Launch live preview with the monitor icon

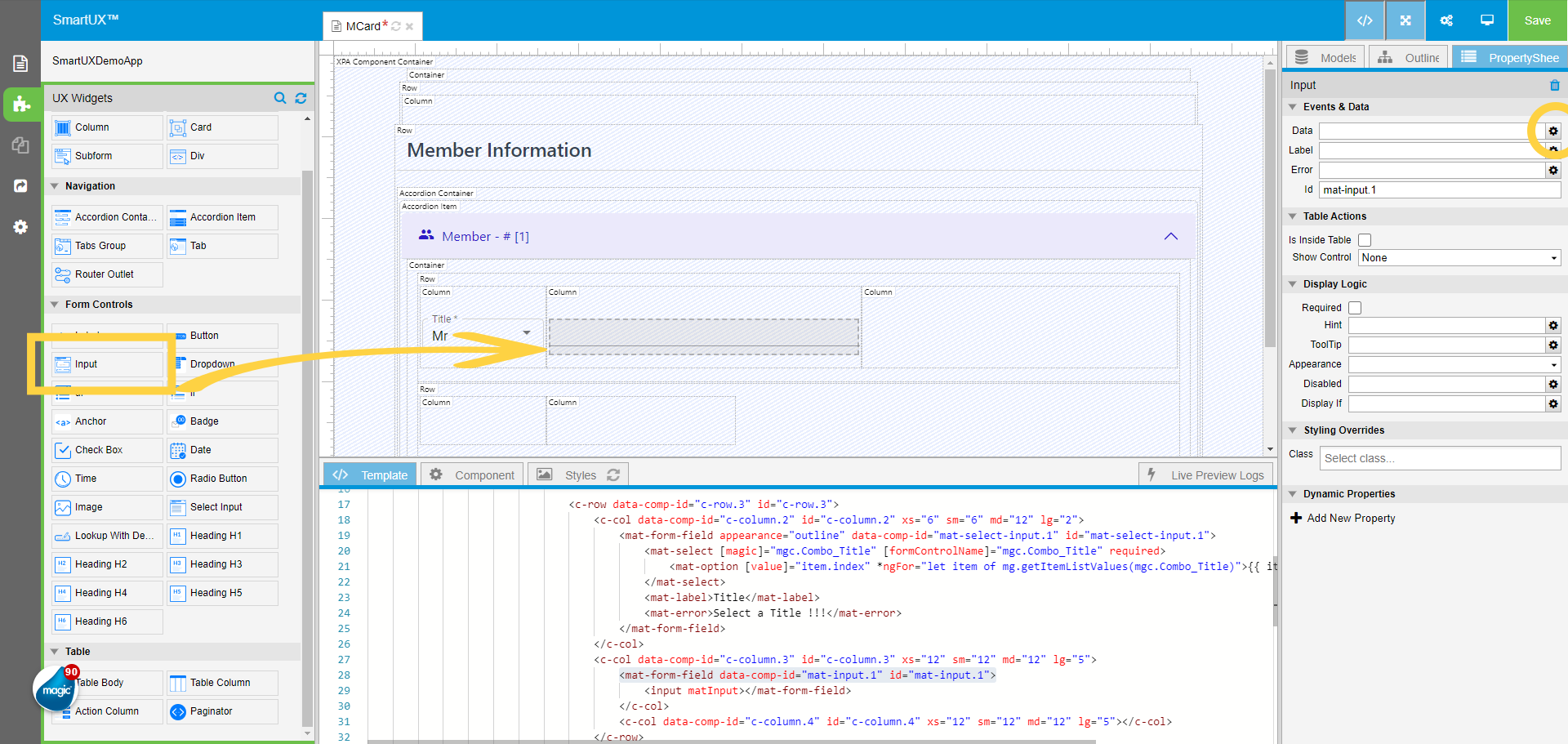point(1486,20)
